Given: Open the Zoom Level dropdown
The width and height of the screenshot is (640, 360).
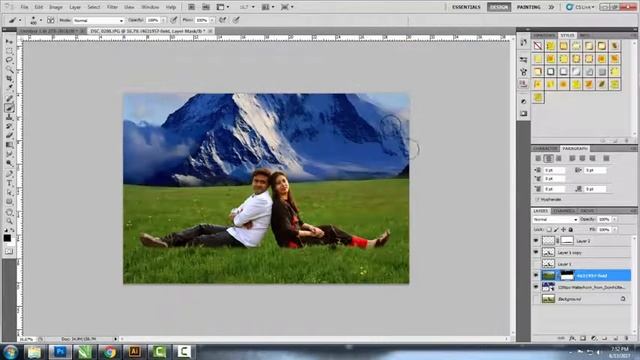Looking at the screenshot, I should 246,7.
